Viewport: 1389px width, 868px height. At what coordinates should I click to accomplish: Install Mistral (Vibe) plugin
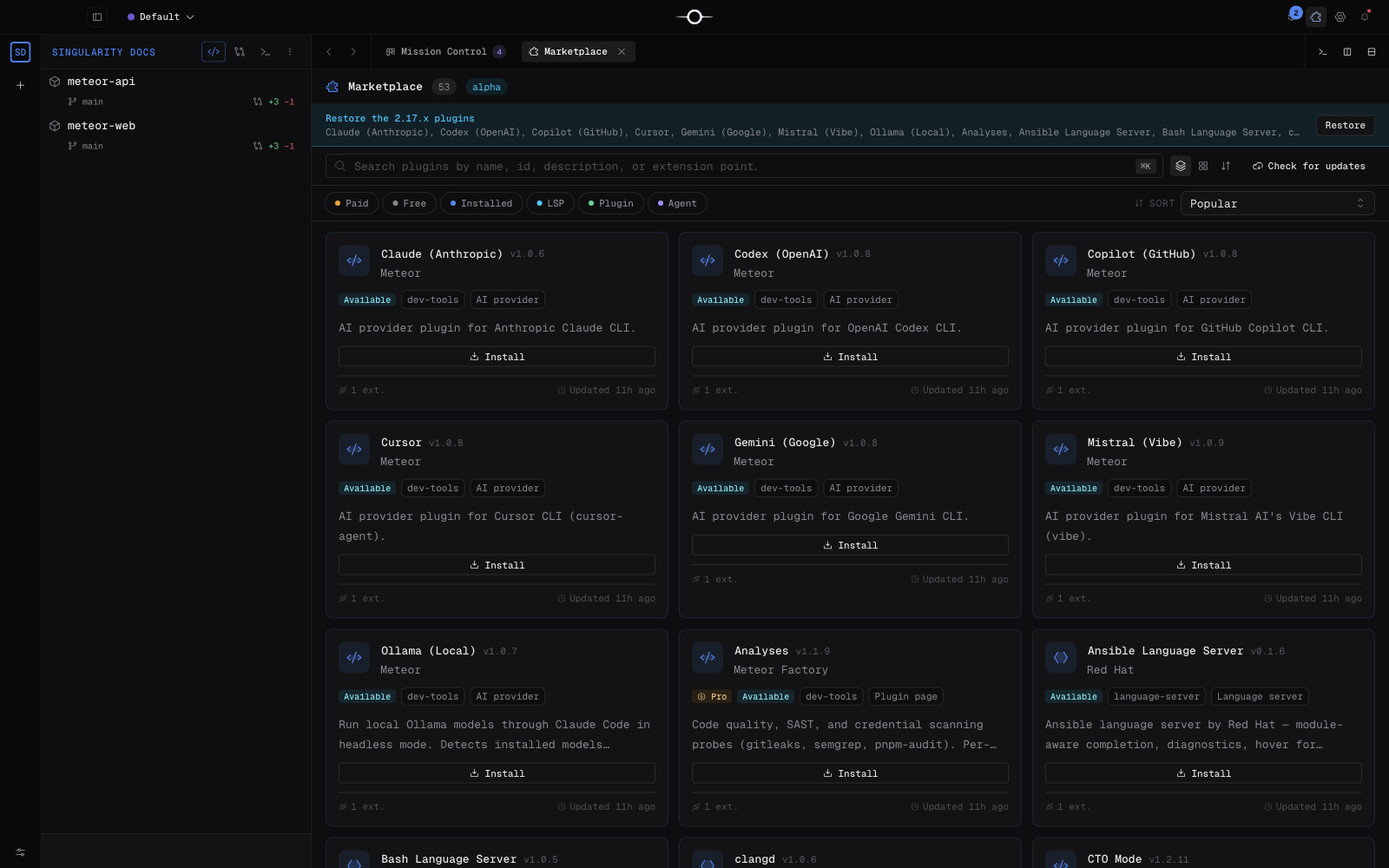pos(1203,565)
